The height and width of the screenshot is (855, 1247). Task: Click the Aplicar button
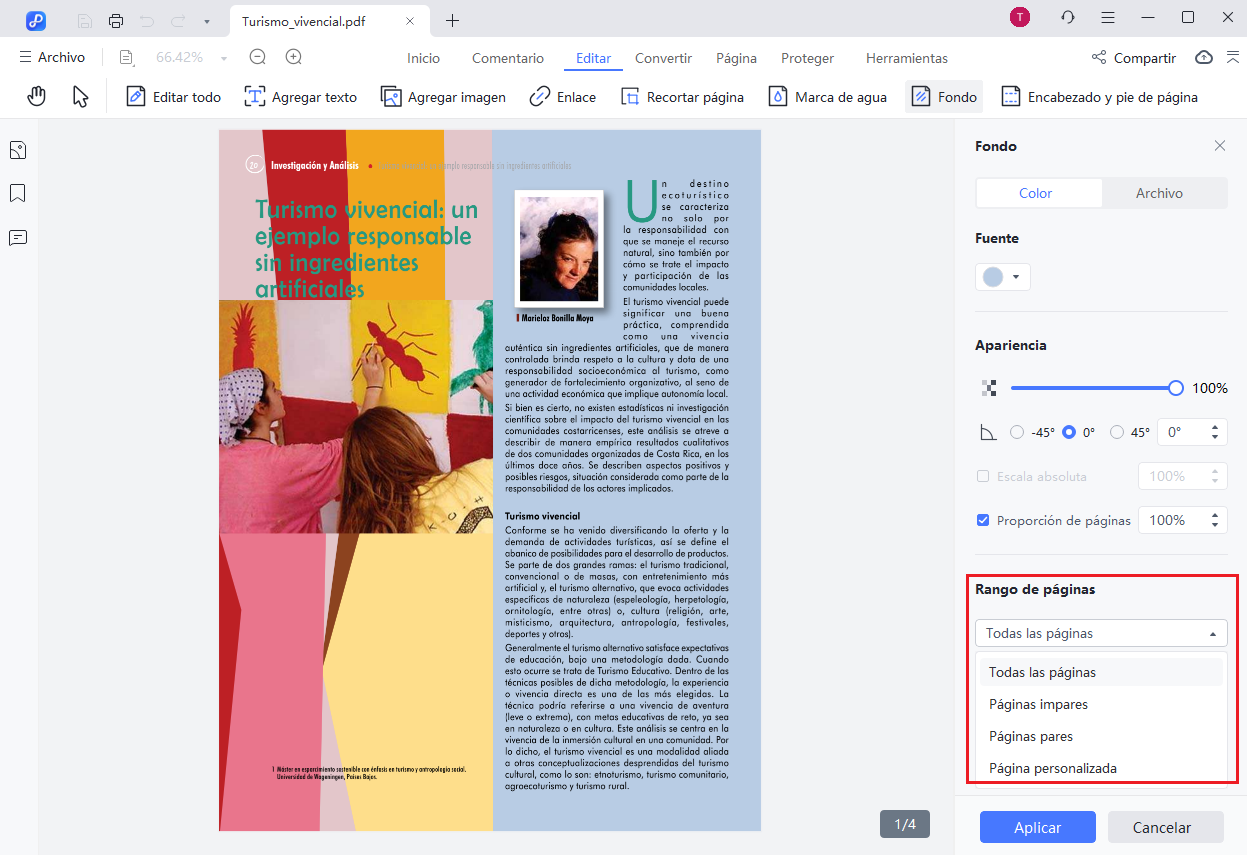1037,827
